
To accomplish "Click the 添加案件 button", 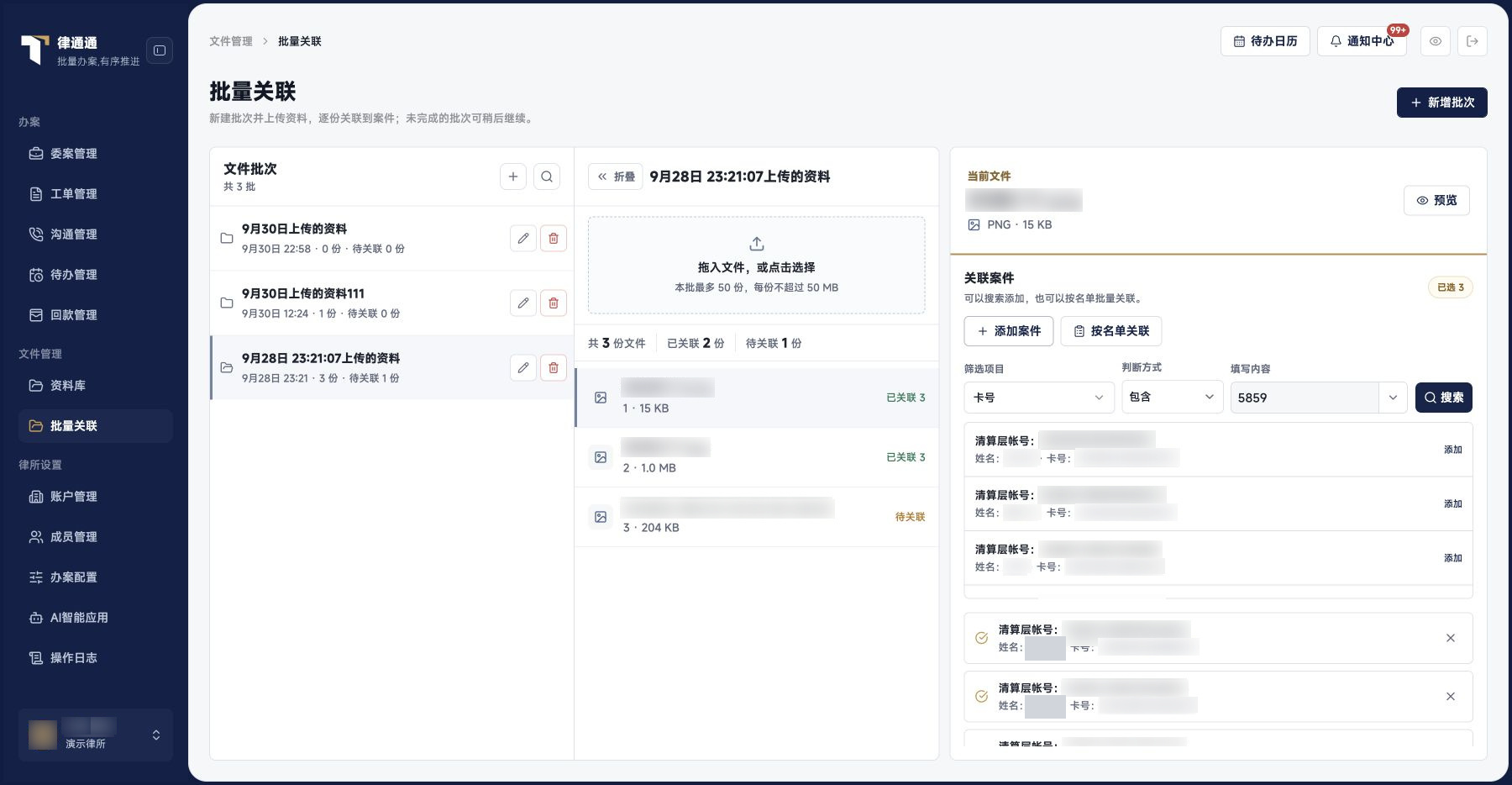I will [x=1009, y=331].
